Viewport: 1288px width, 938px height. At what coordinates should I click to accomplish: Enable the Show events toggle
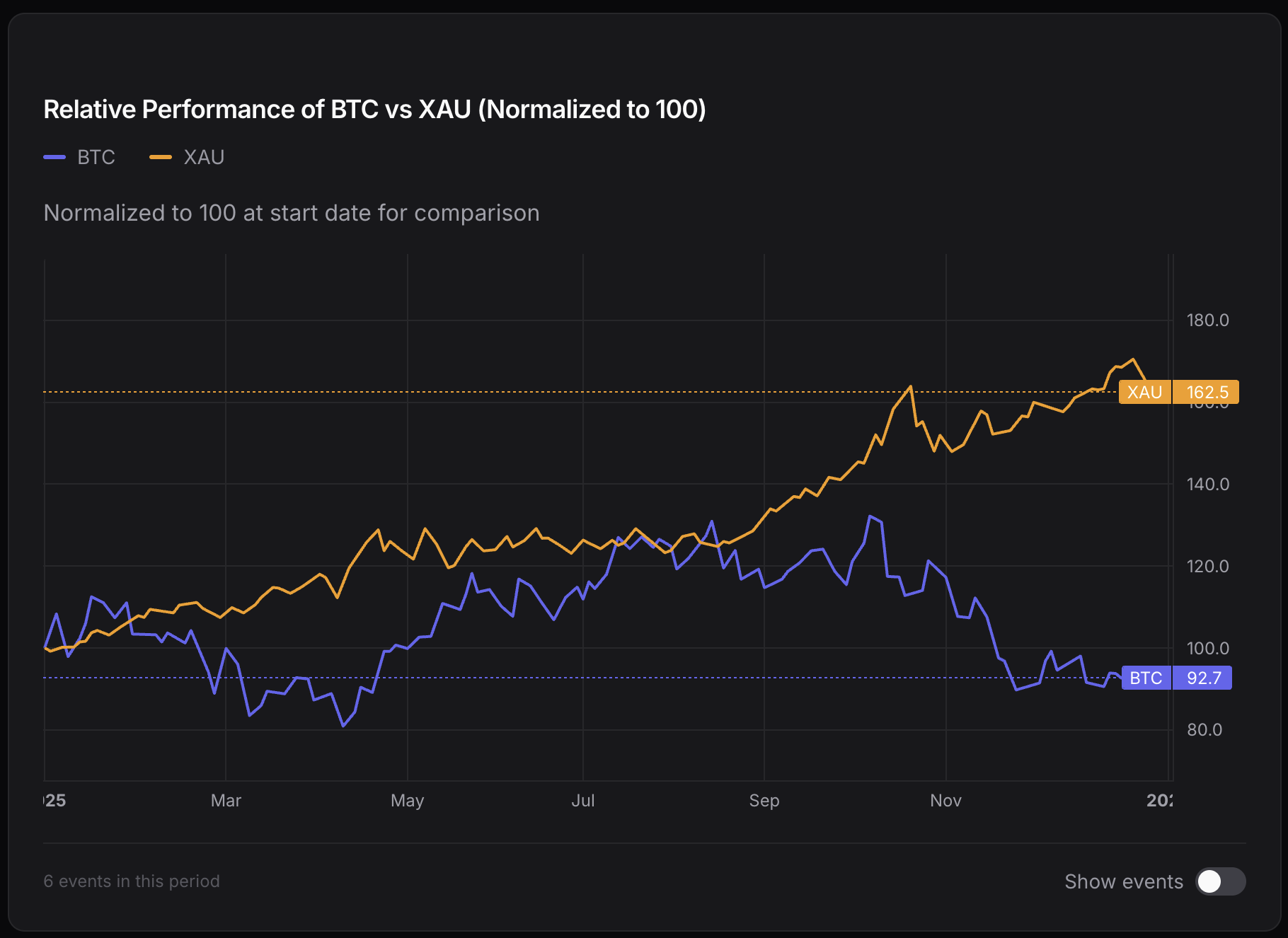1222,881
